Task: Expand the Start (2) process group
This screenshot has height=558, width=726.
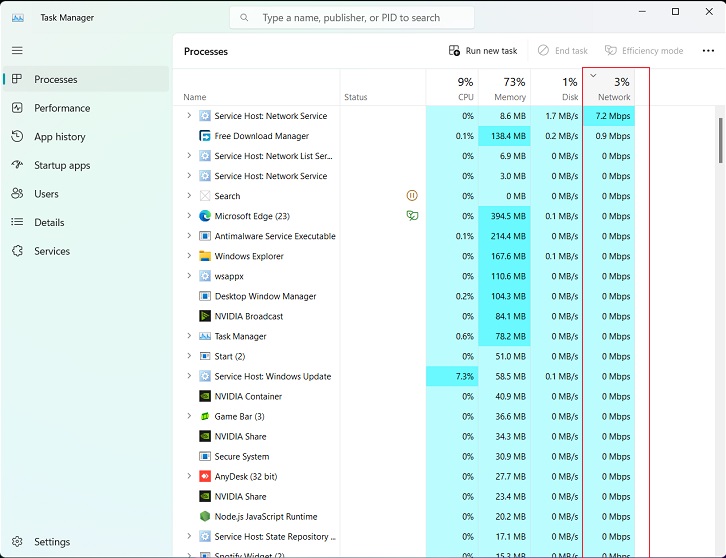Action: coord(189,356)
